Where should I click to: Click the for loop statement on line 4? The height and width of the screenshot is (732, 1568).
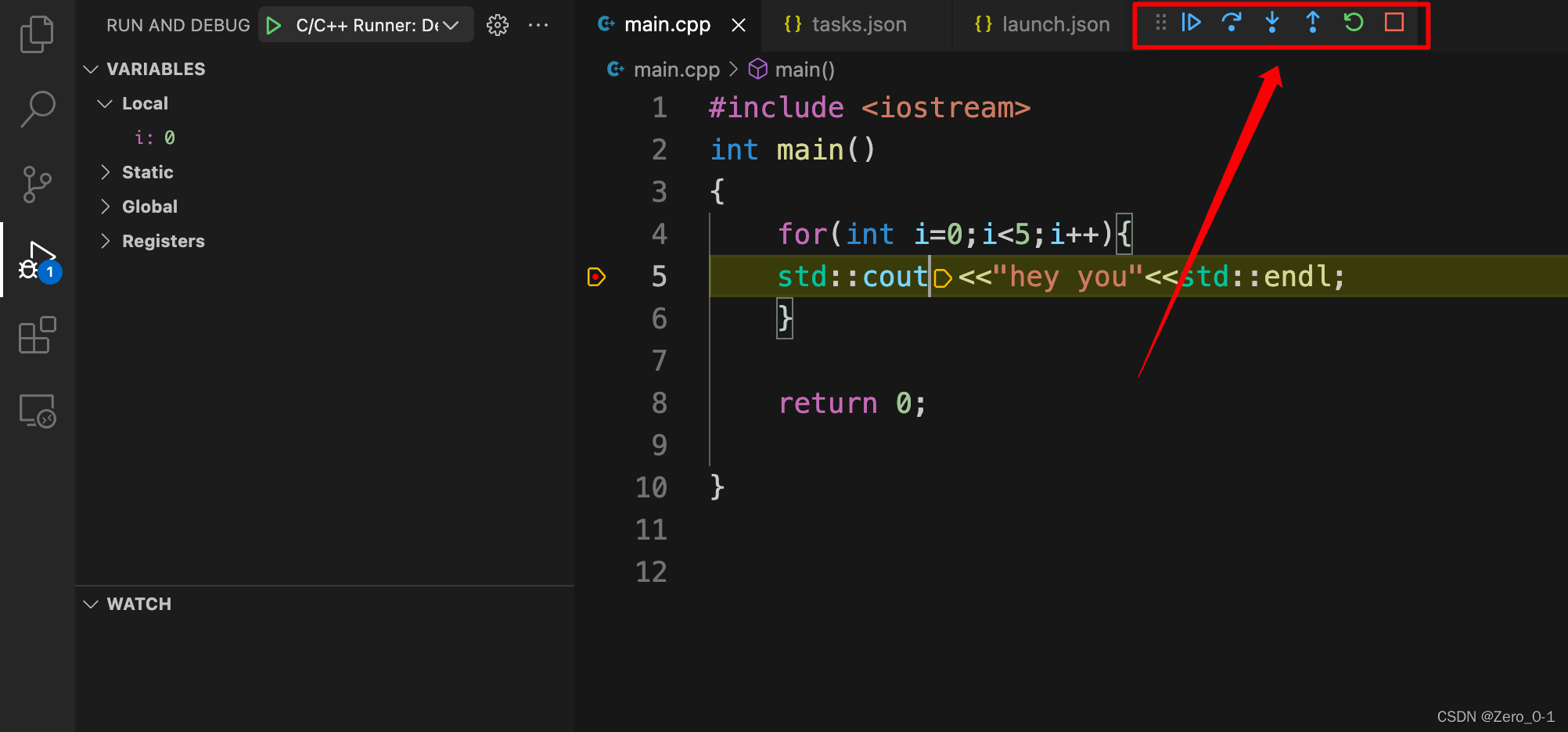(955, 234)
